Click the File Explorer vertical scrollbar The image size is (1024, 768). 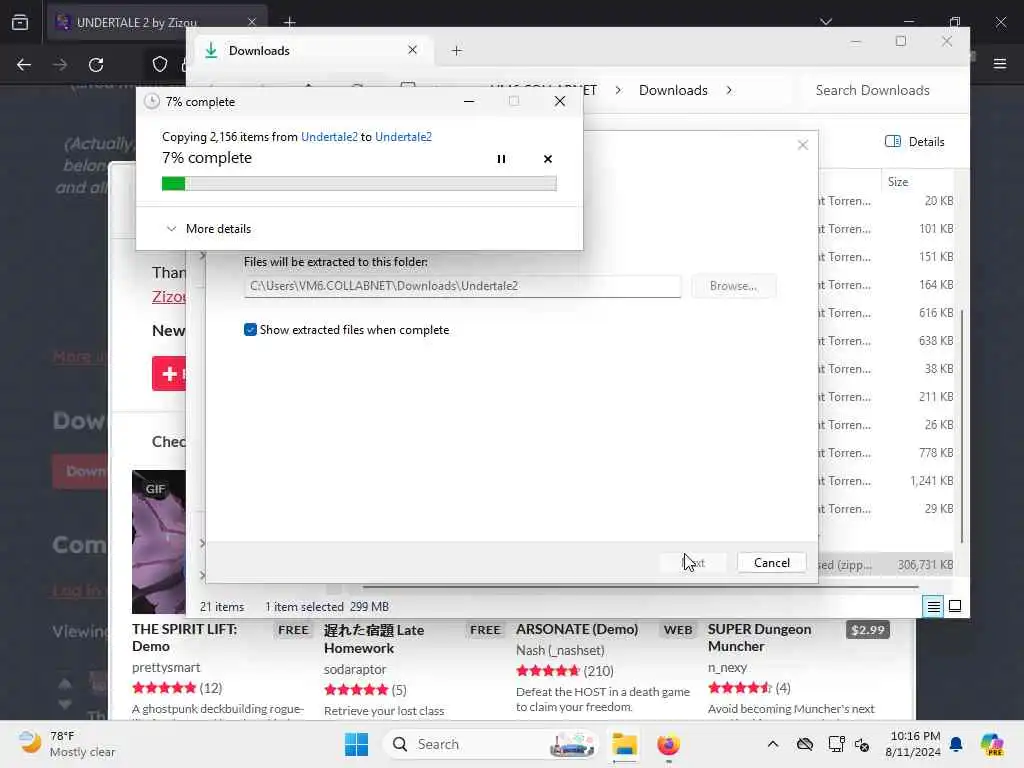[x=961, y=426]
